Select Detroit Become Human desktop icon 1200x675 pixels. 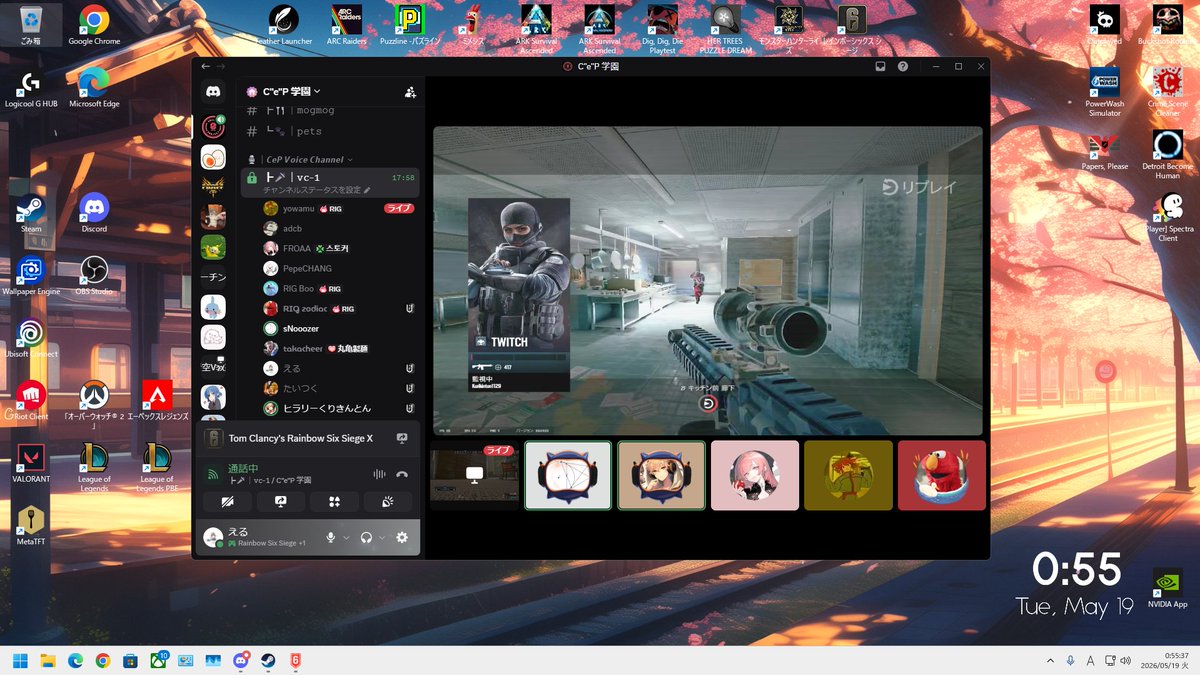click(x=1167, y=154)
